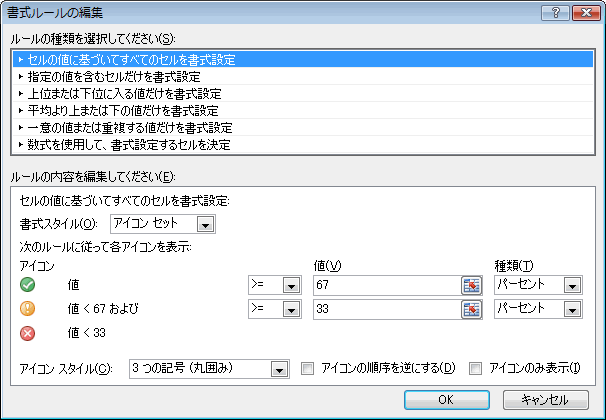Select rule type 指定の値を含むセルだけを書式設定
This screenshot has height=420, width=606.
(x=303, y=77)
